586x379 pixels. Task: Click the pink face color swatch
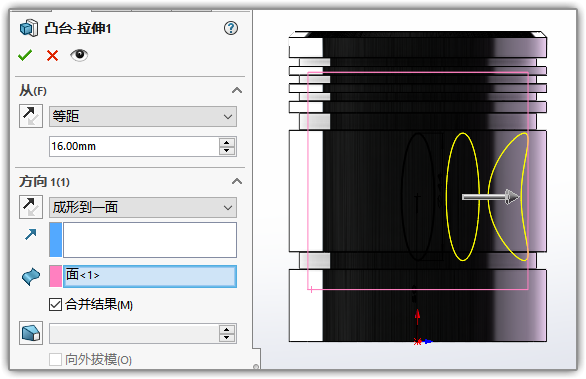pyautogui.click(x=55, y=276)
